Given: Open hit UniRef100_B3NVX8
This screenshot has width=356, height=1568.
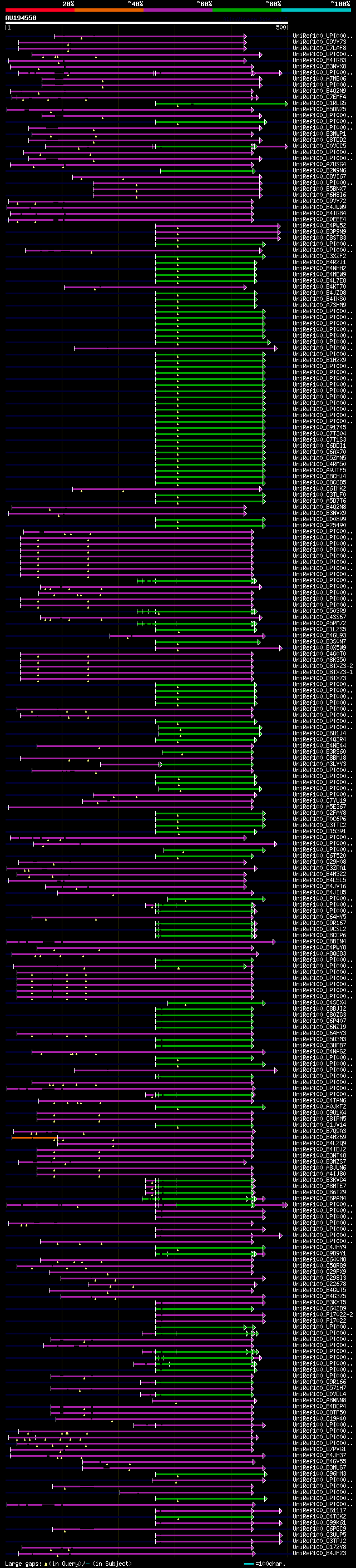Looking at the screenshot, I should click(319, 66).
